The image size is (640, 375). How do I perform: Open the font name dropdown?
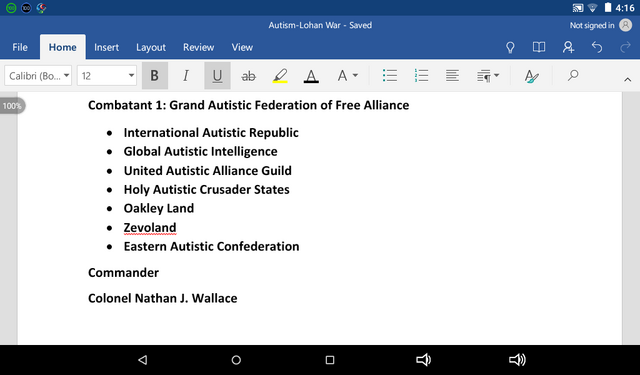tap(38, 75)
